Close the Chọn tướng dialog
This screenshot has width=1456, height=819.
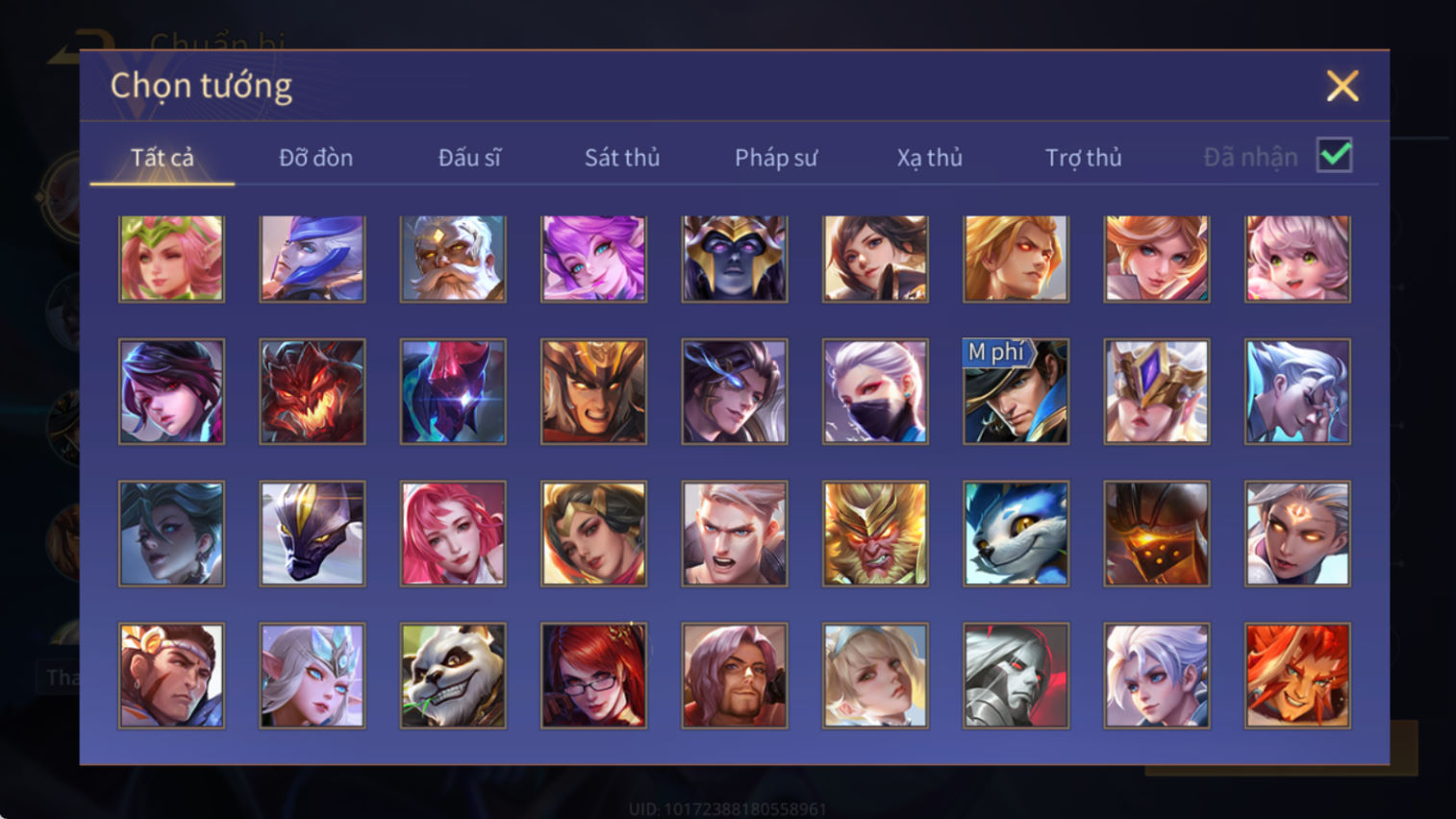[x=1343, y=87]
